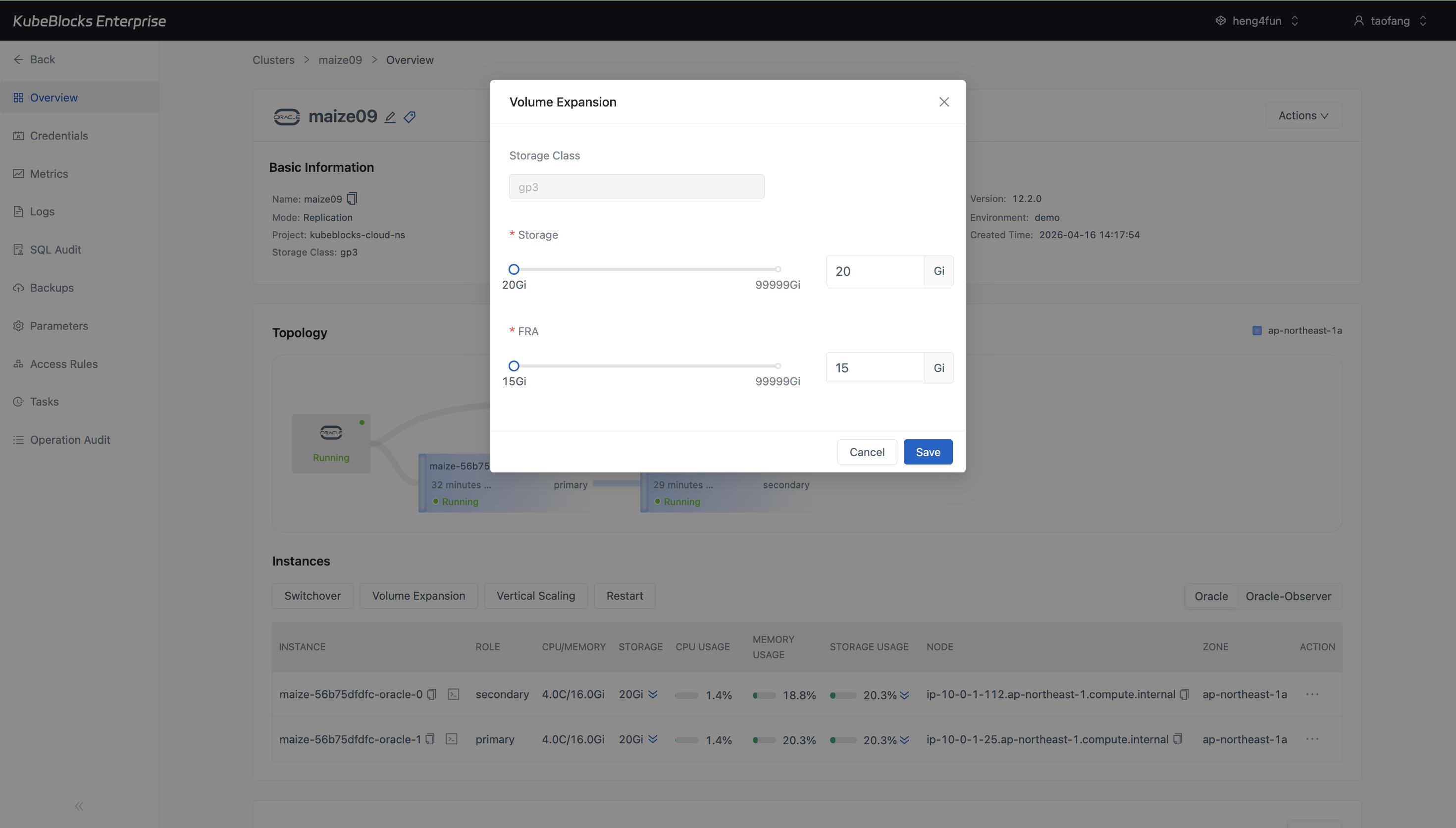Click the edit pencil next to maize09
The image size is (1456, 828).
pyautogui.click(x=390, y=117)
